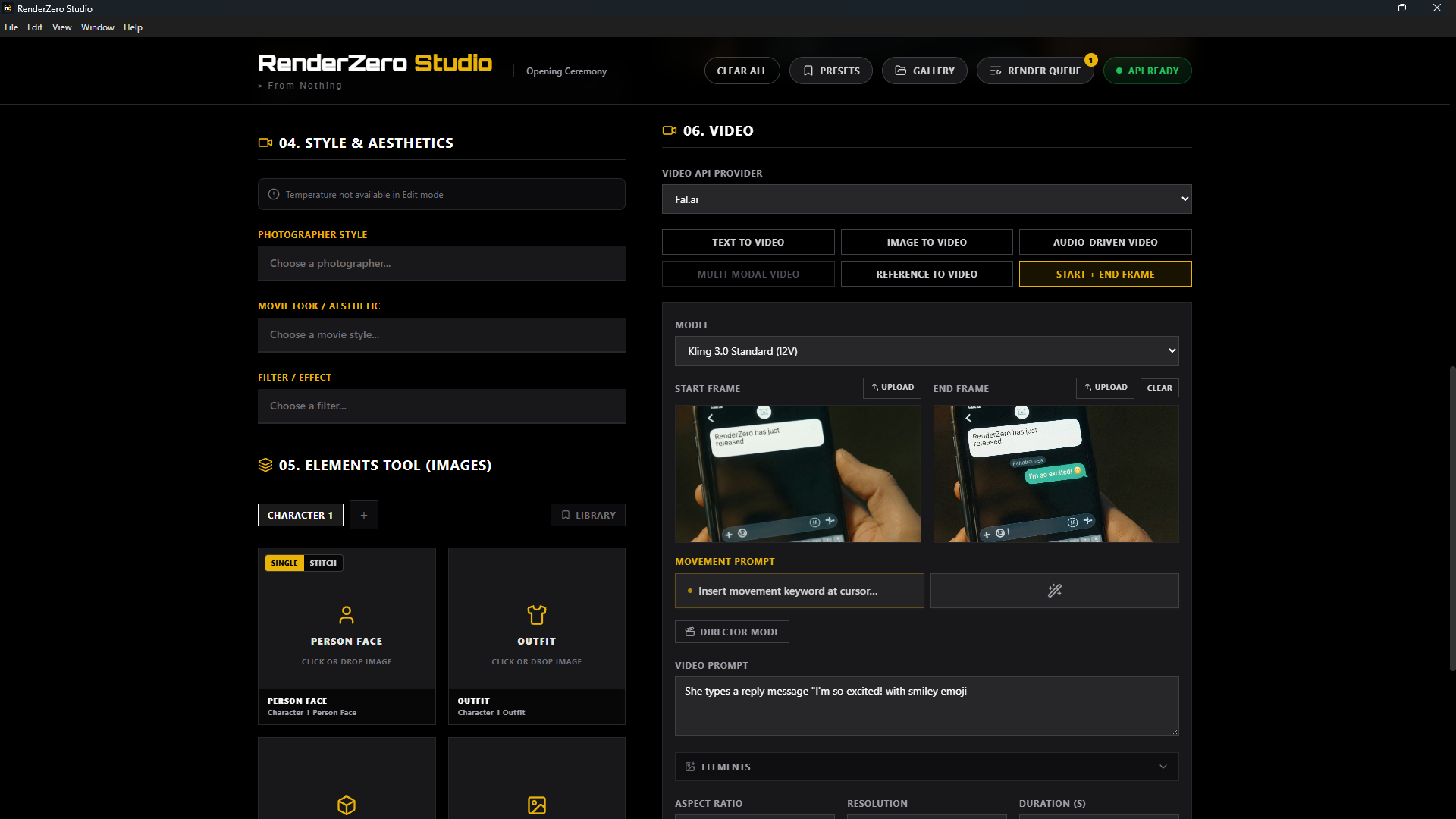Open the Video API Provider dropdown
Image resolution: width=1456 pixels, height=819 pixels.
point(926,199)
